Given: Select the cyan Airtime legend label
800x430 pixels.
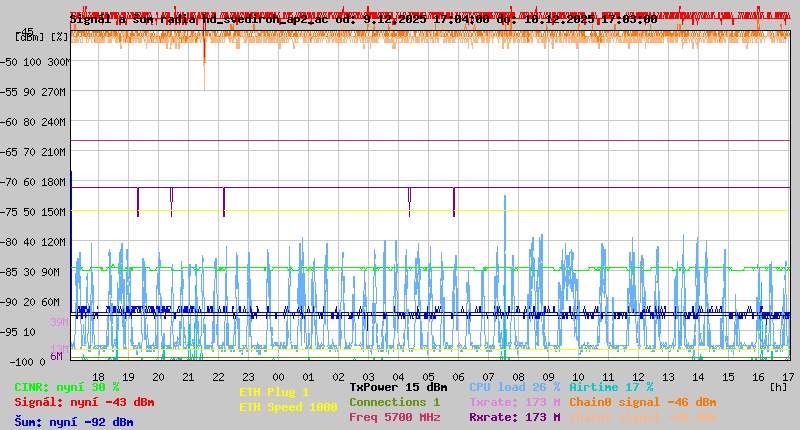Looking at the screenshot, I should tap(611, 387).
